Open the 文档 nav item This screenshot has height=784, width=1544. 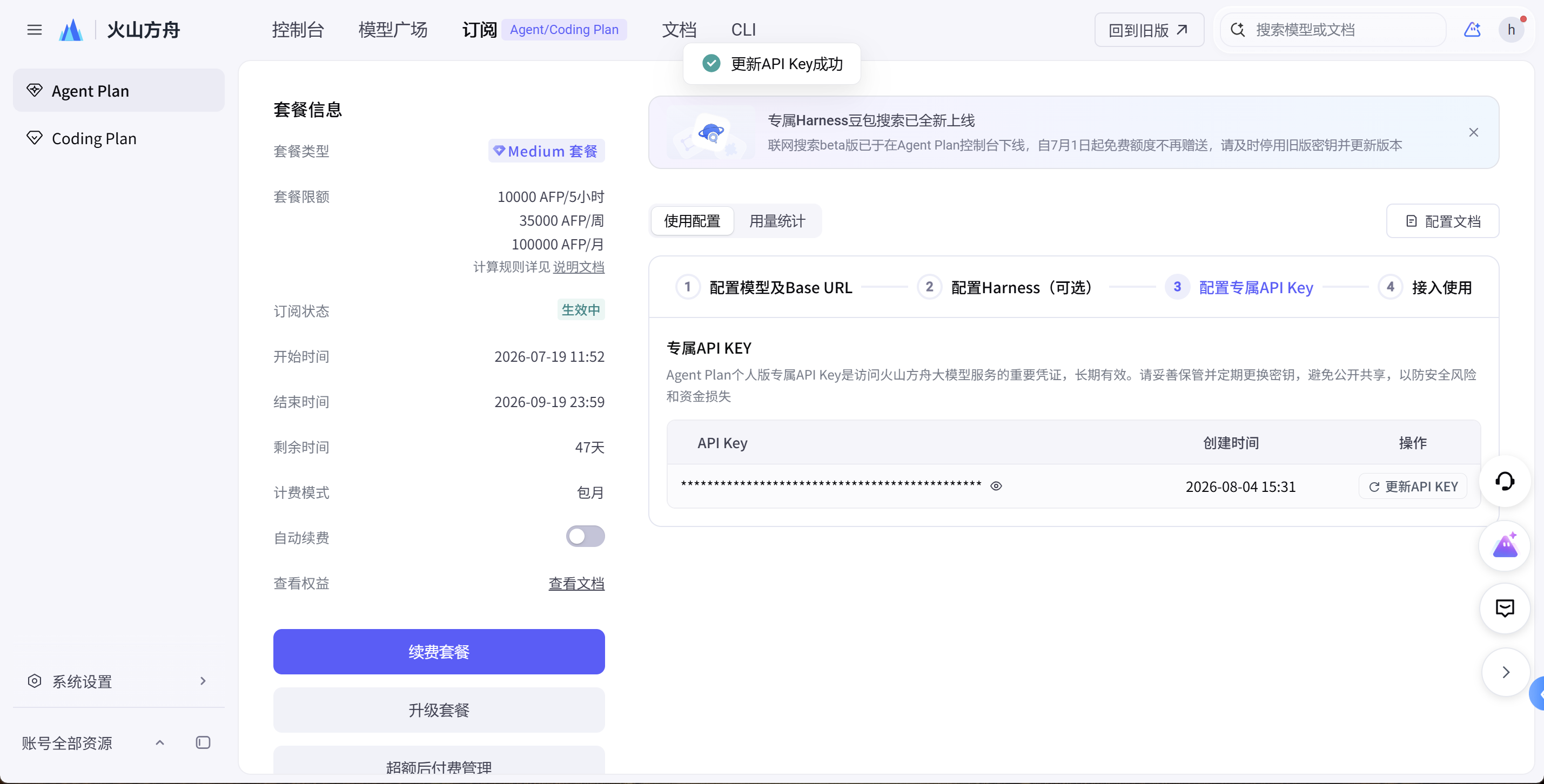coord(679,29)
